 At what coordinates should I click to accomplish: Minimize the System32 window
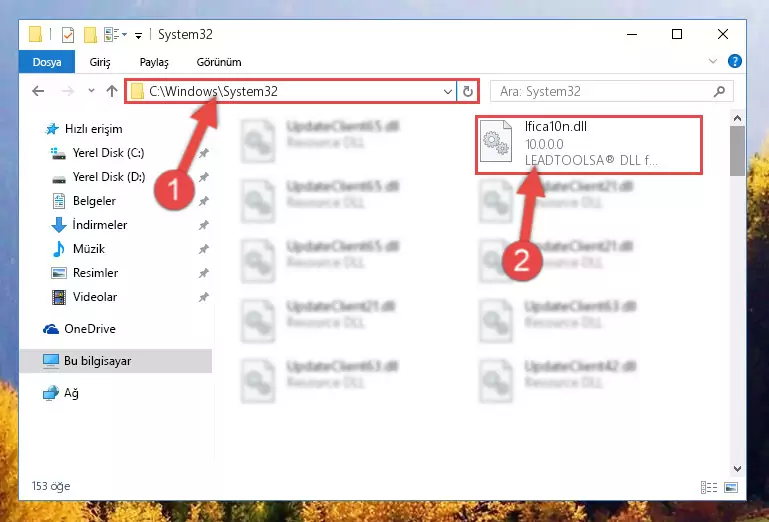click(632, 34)
